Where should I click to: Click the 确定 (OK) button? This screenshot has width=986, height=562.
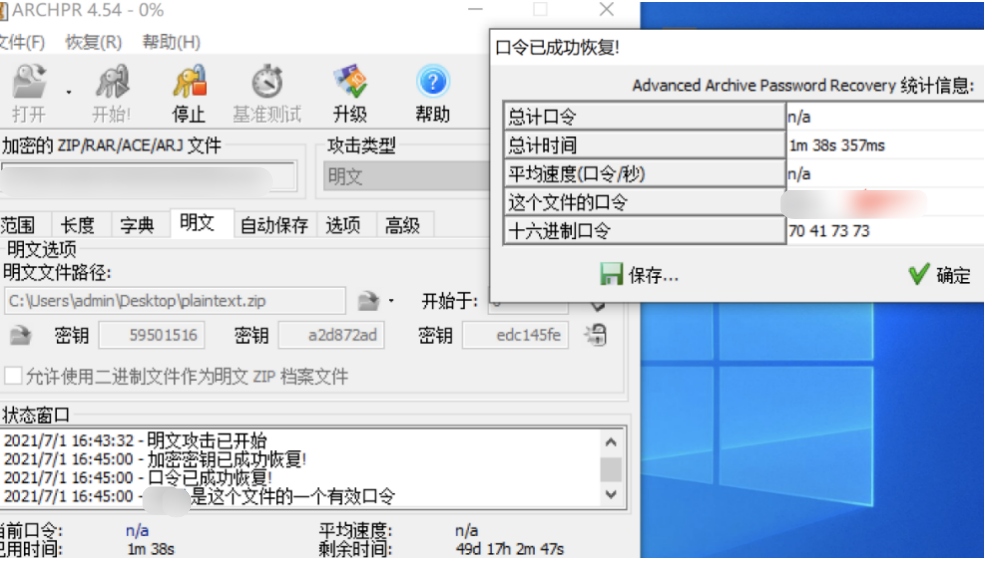pos(939,275)
